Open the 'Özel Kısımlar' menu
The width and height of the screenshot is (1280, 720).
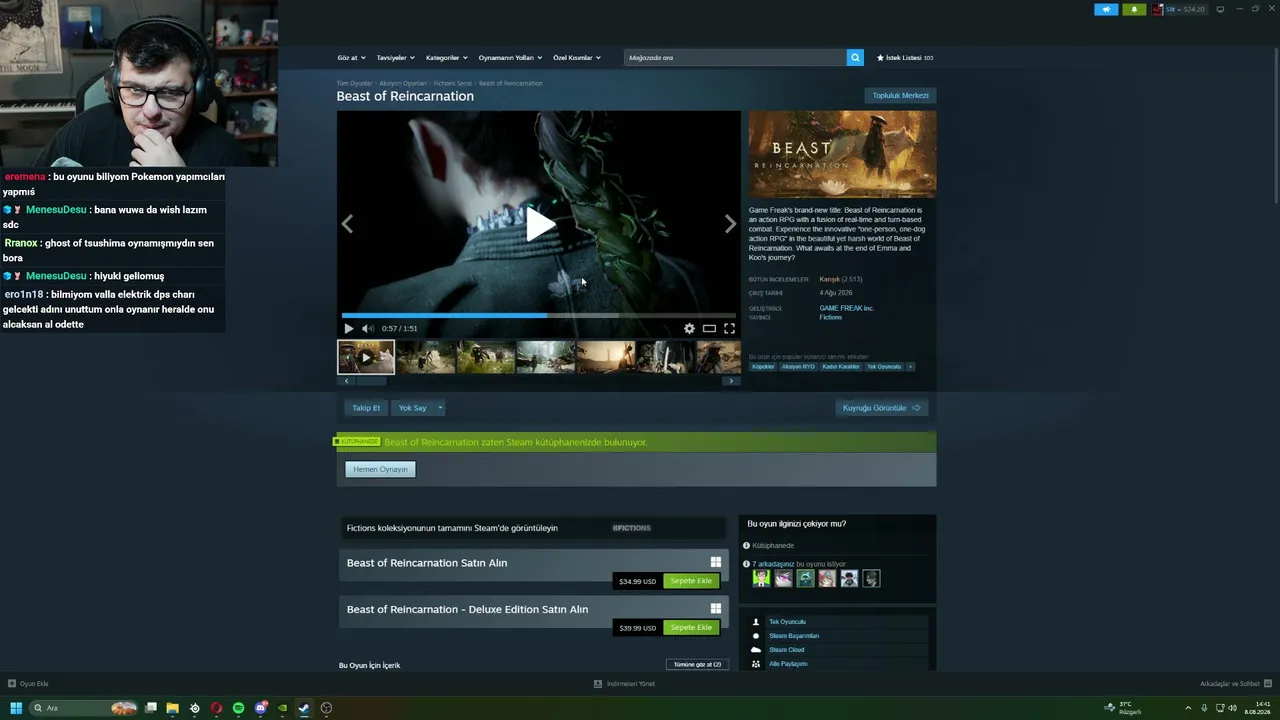point(577,58)
